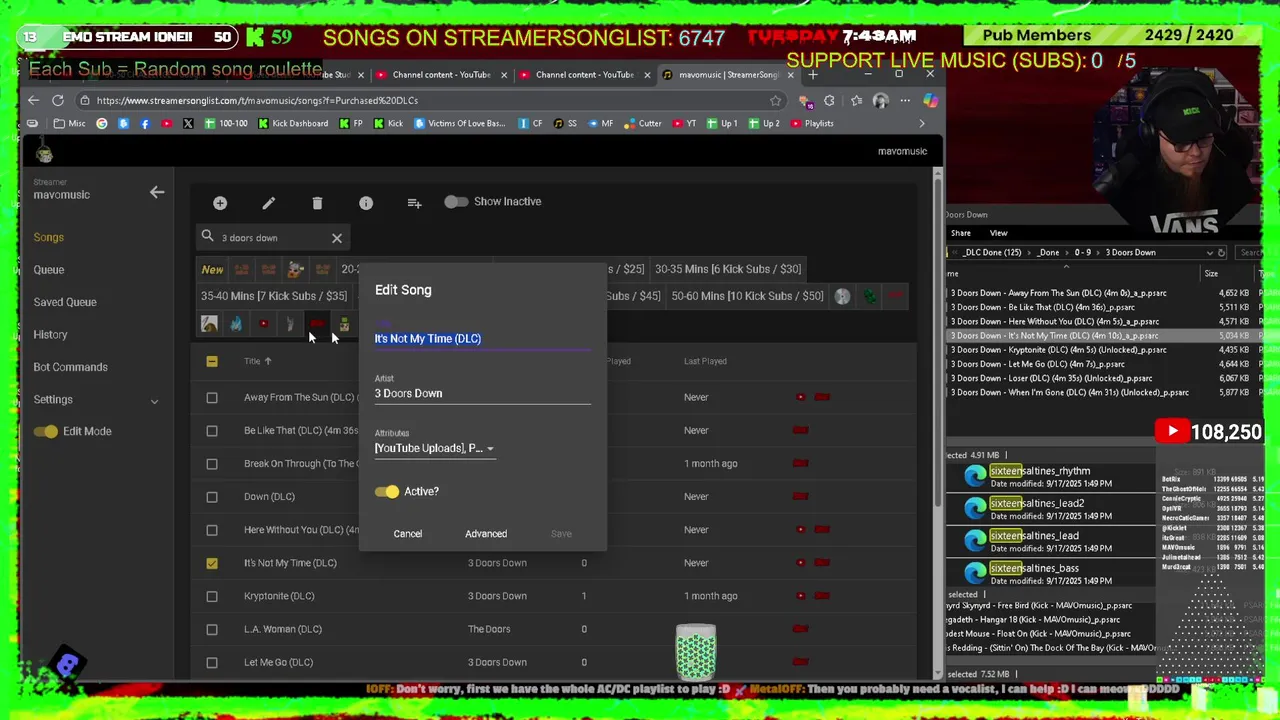Open View tab in file explorer
1280x720 pixels.
click(998, 233)
